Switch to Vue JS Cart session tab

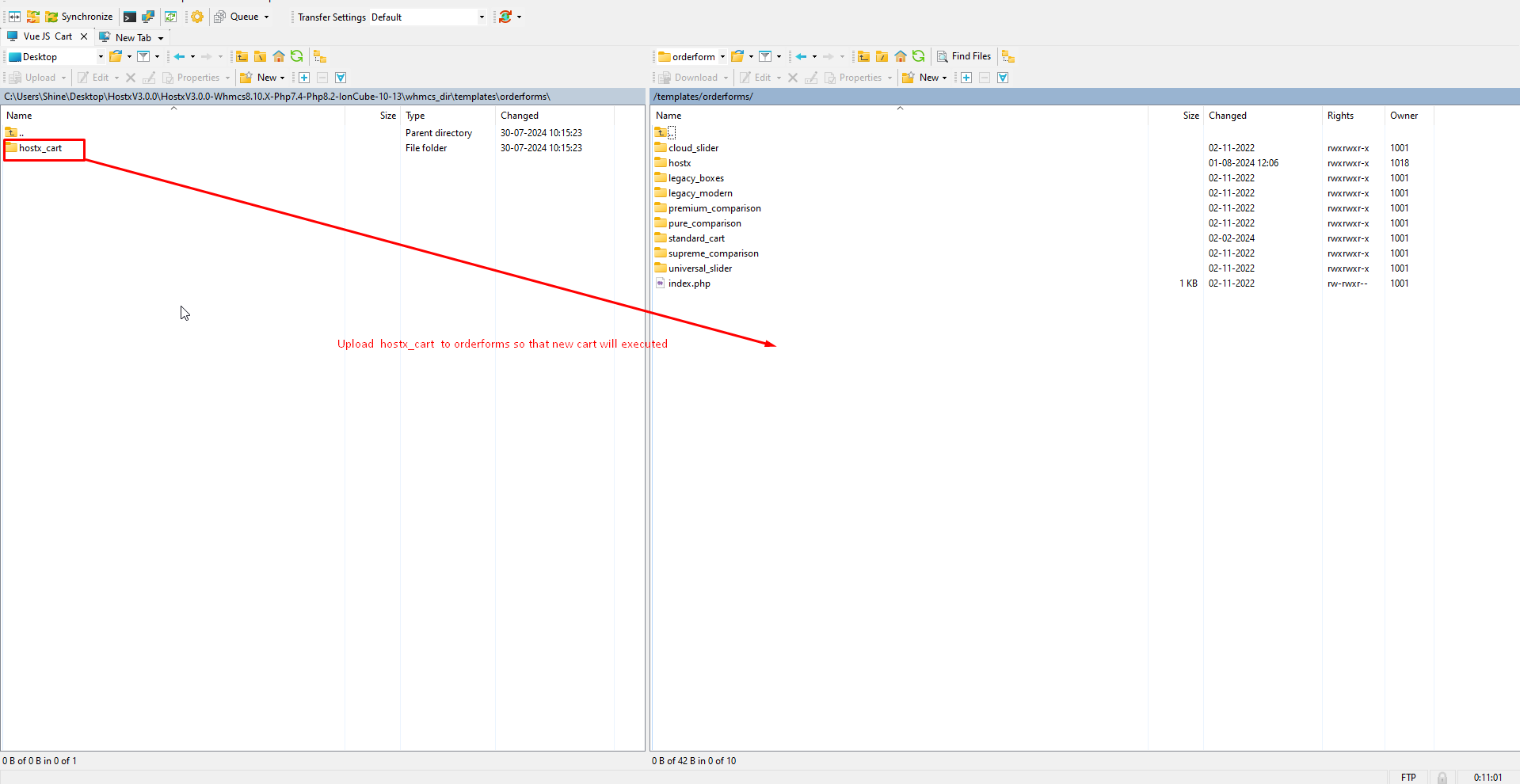click(47, 36)
